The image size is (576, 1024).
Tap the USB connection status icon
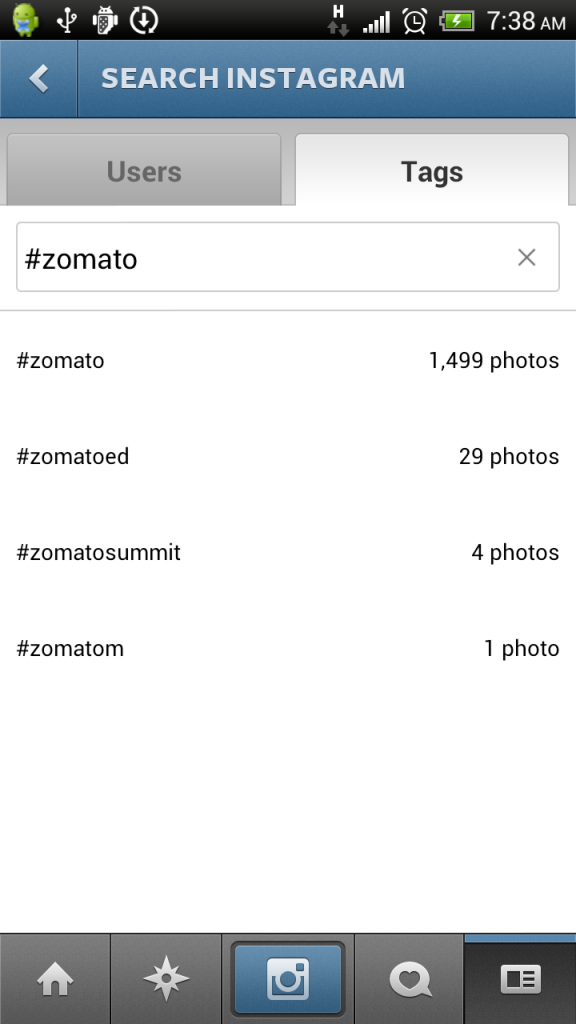click(x=66, y=21)
